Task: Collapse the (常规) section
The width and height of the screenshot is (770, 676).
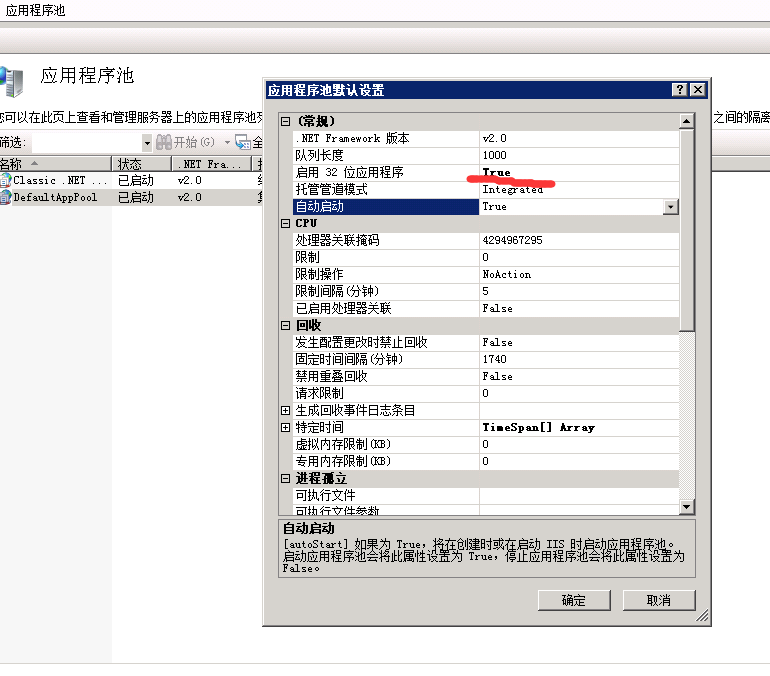Action: pos(285,121)
